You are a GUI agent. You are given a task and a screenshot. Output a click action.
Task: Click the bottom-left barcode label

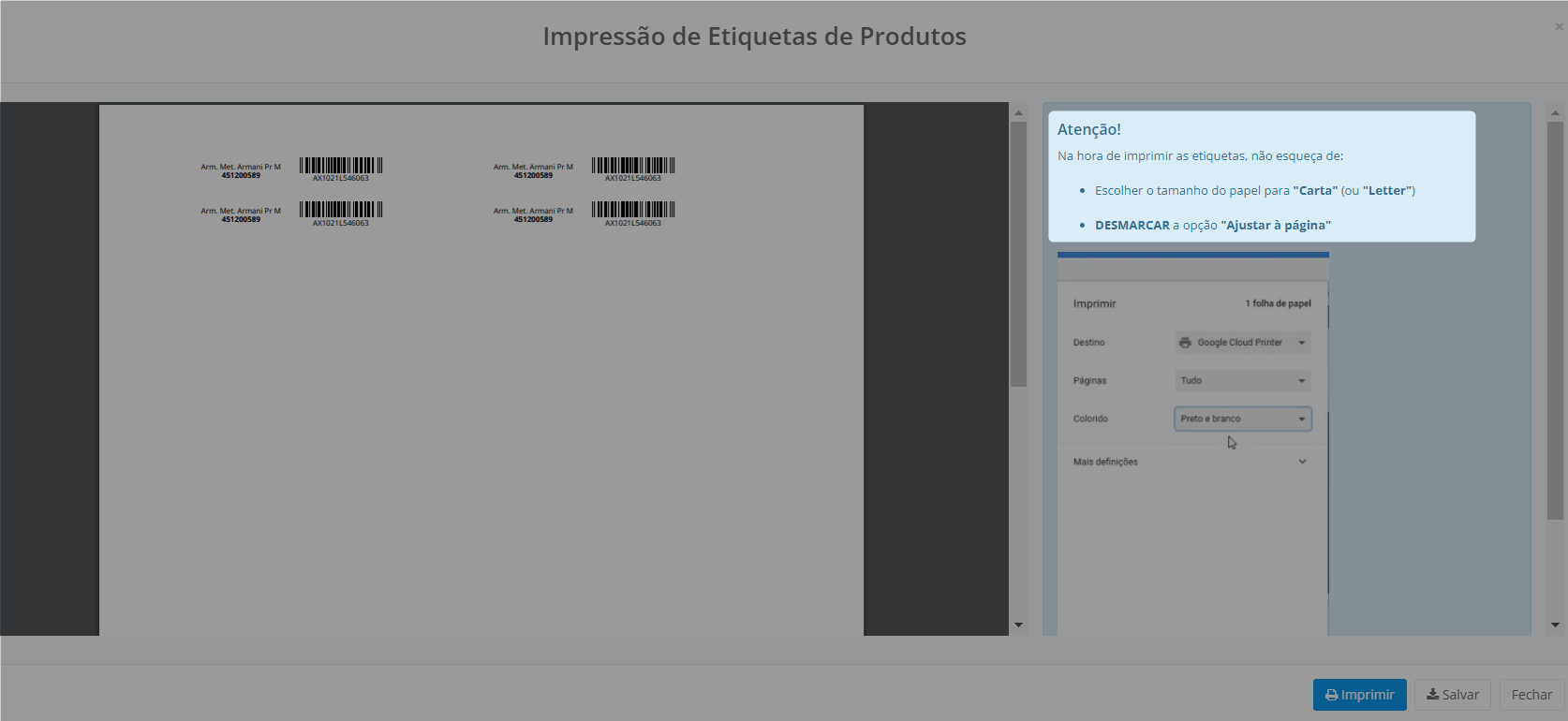click(x=341, y=213)
